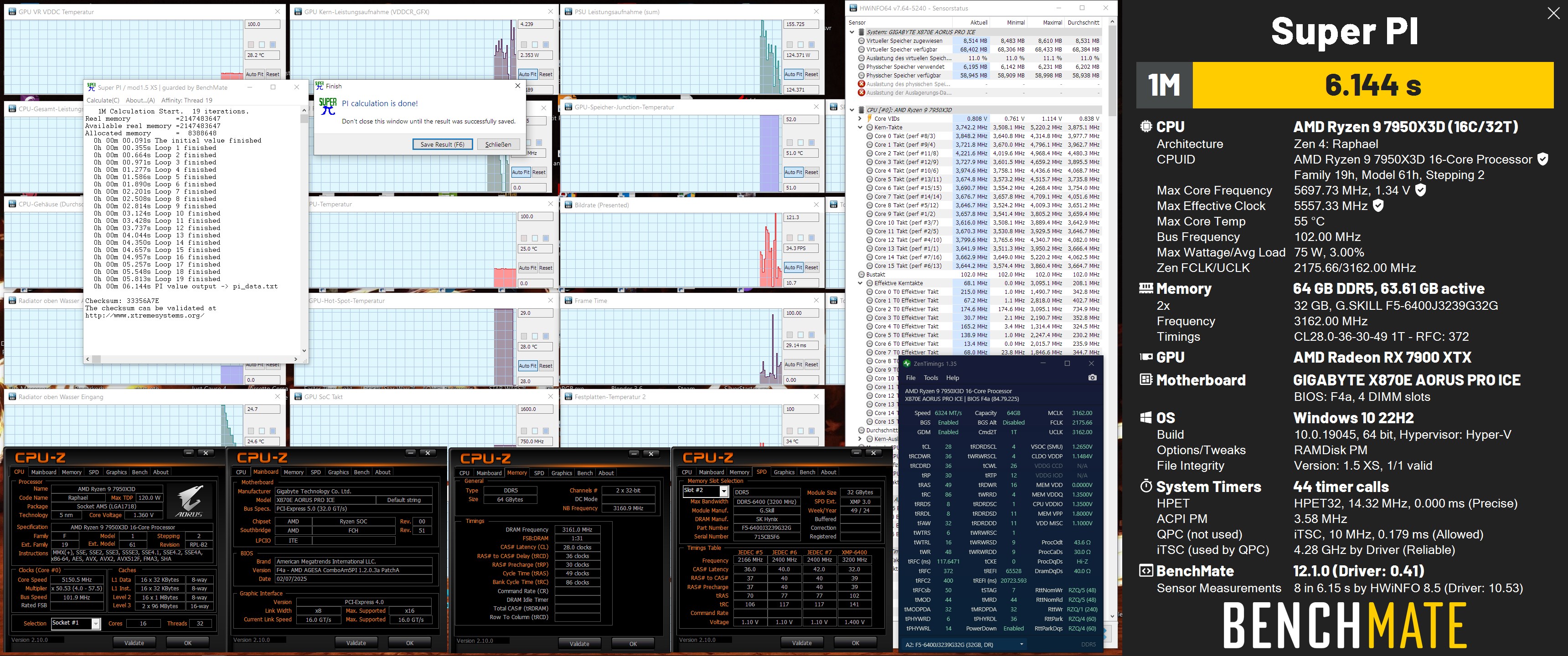Open Super PI About...(A) menu
This screenshot has height=656, width=1568.
(x=140, y=100)
